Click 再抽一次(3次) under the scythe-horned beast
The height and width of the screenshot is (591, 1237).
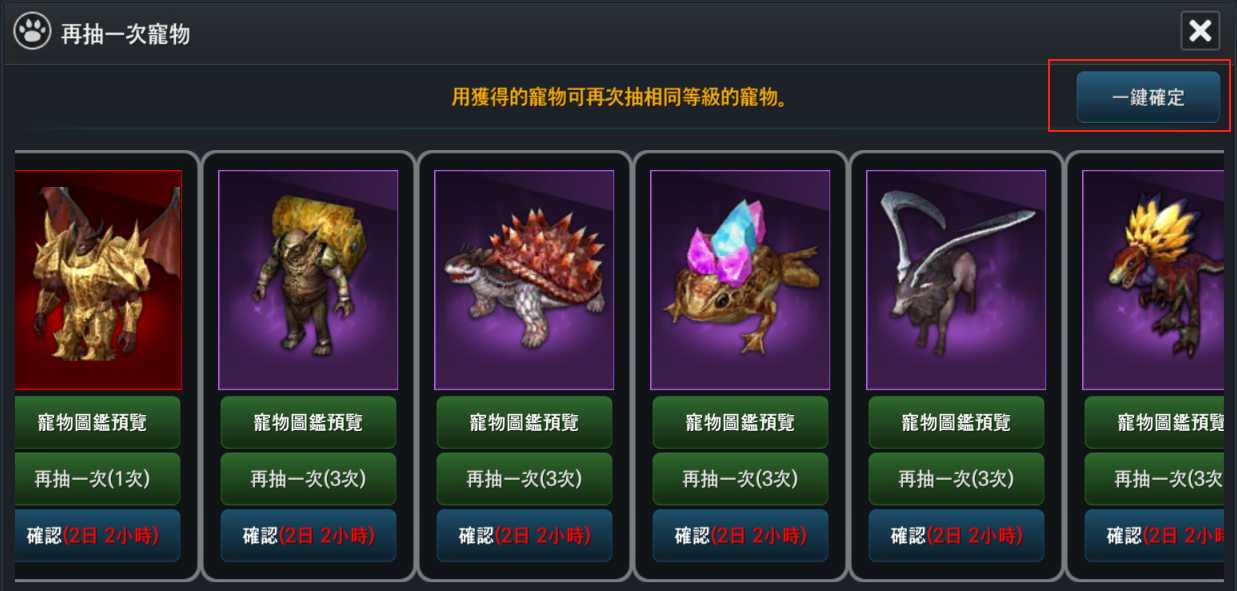point(956,478)
